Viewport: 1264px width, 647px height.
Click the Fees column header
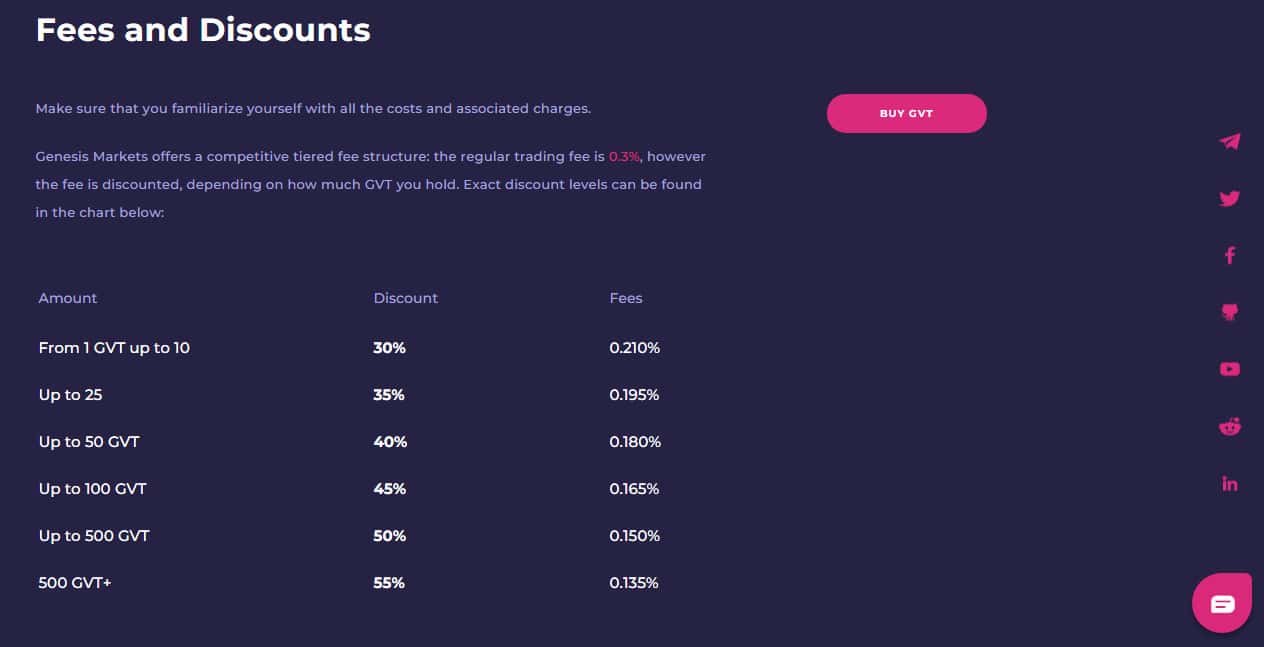(626, 298)
